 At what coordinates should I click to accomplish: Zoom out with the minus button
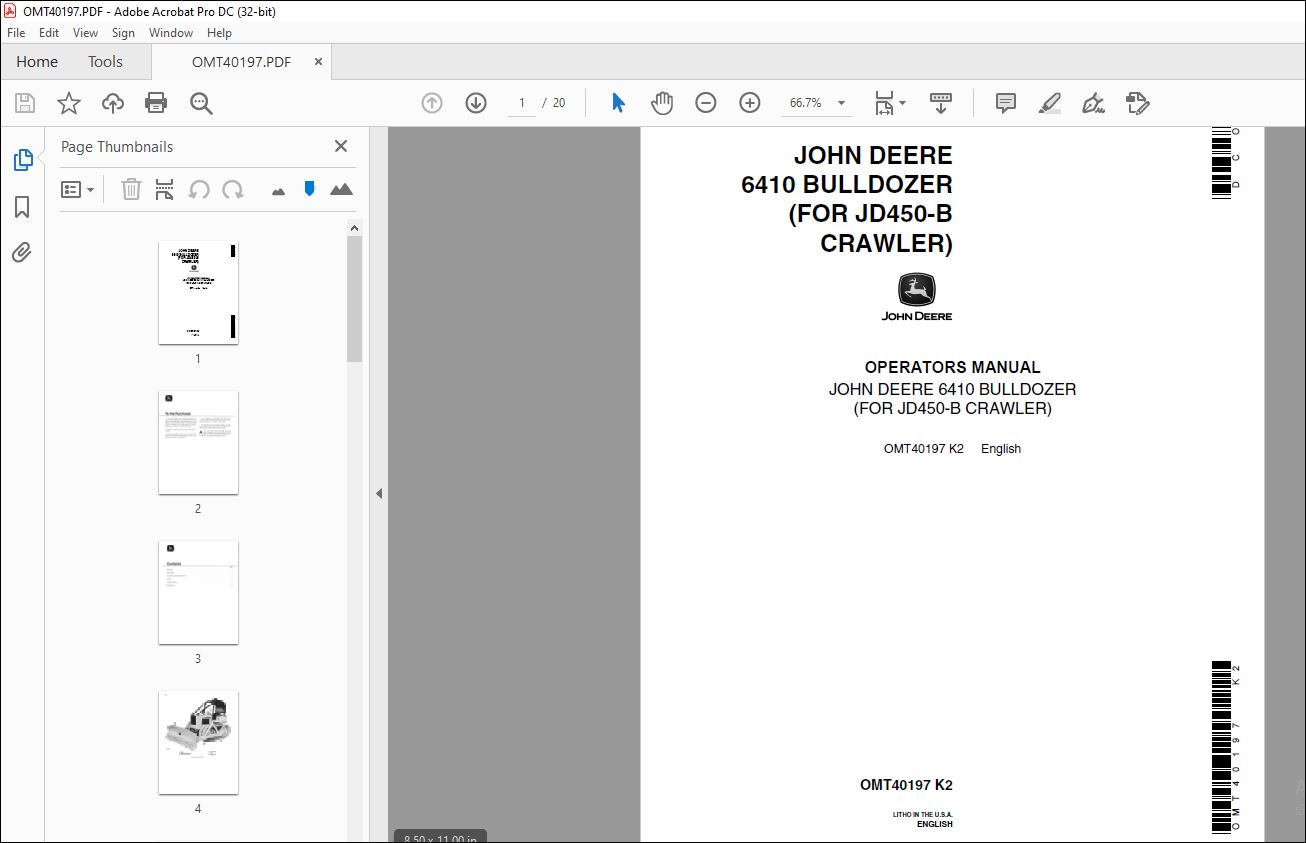tap(706, 103)
